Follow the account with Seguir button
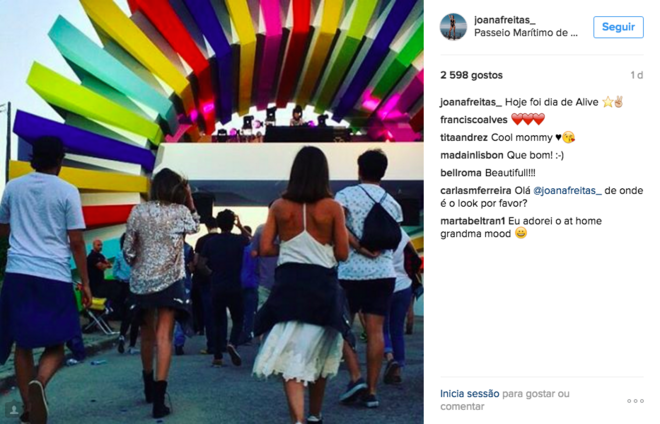This screenshot has width=660, height=424. click(x=618, y=27)
